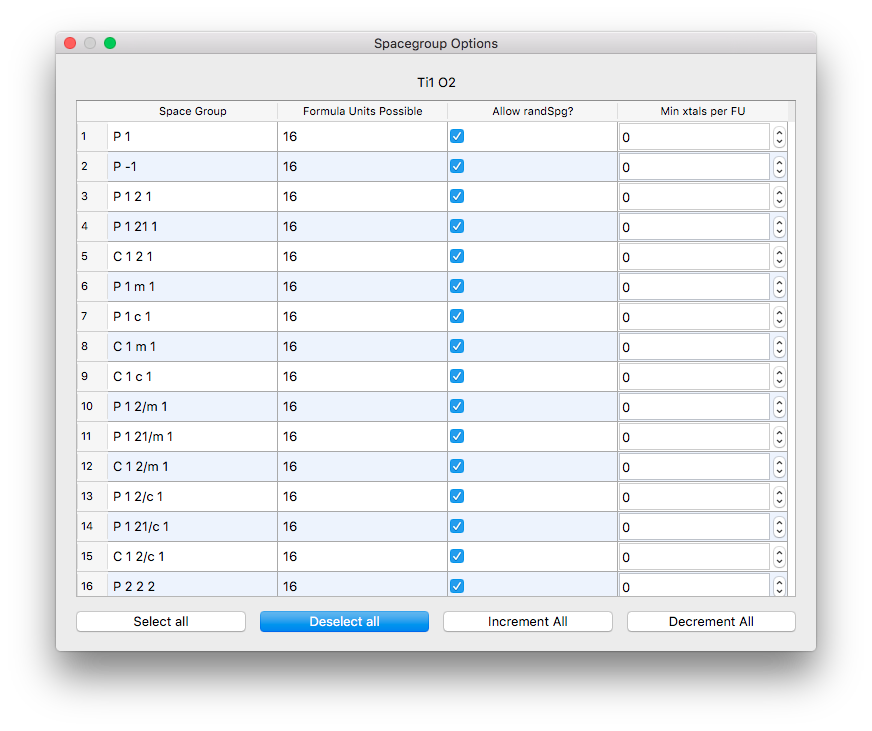Focus Min xtals field for row P 1
This screenshot has height=731, width=872.
pyautogui.click(x=695, y=137)
